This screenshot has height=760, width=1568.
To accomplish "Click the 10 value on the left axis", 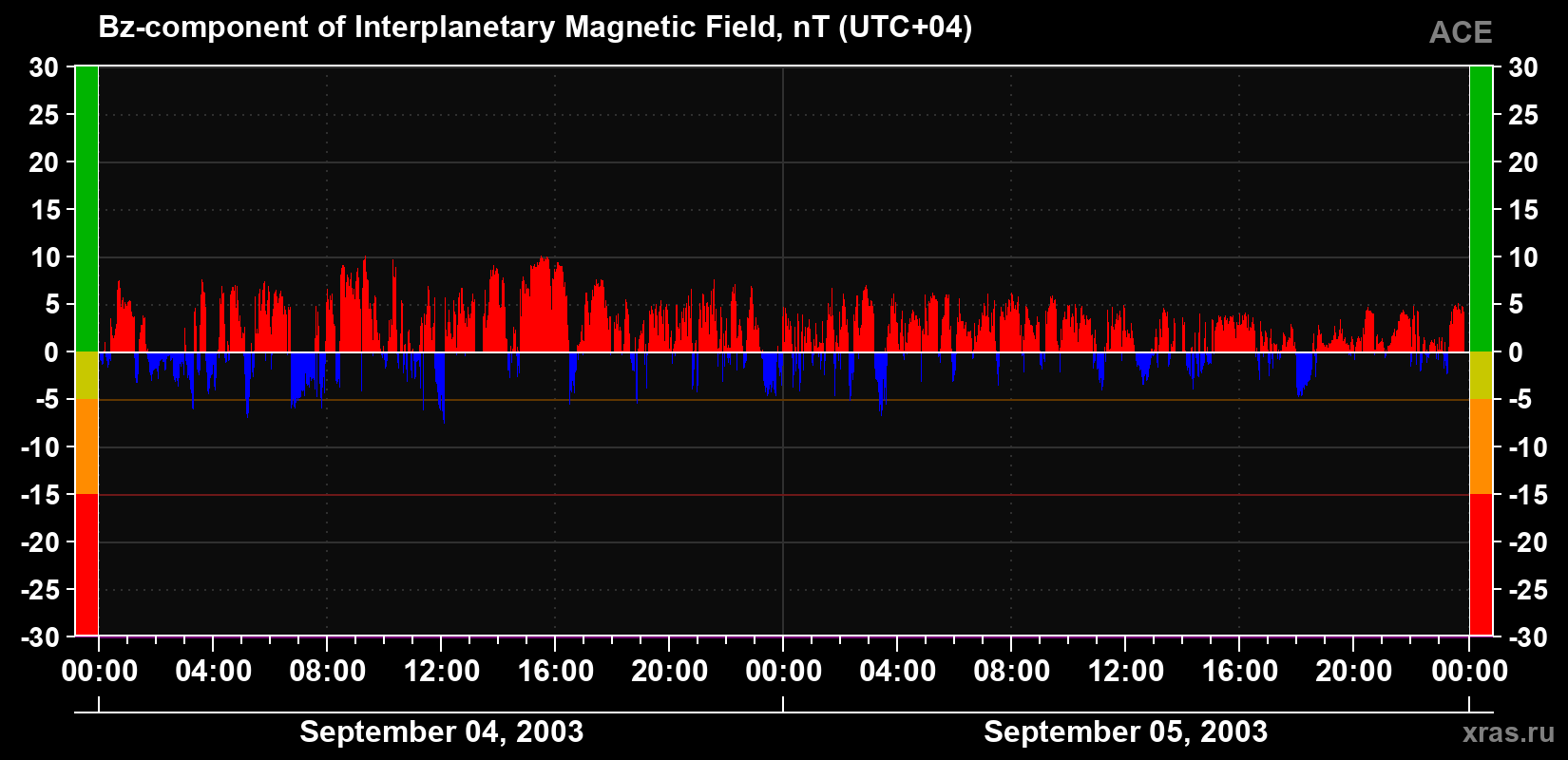I will click(x=44, y=257).
